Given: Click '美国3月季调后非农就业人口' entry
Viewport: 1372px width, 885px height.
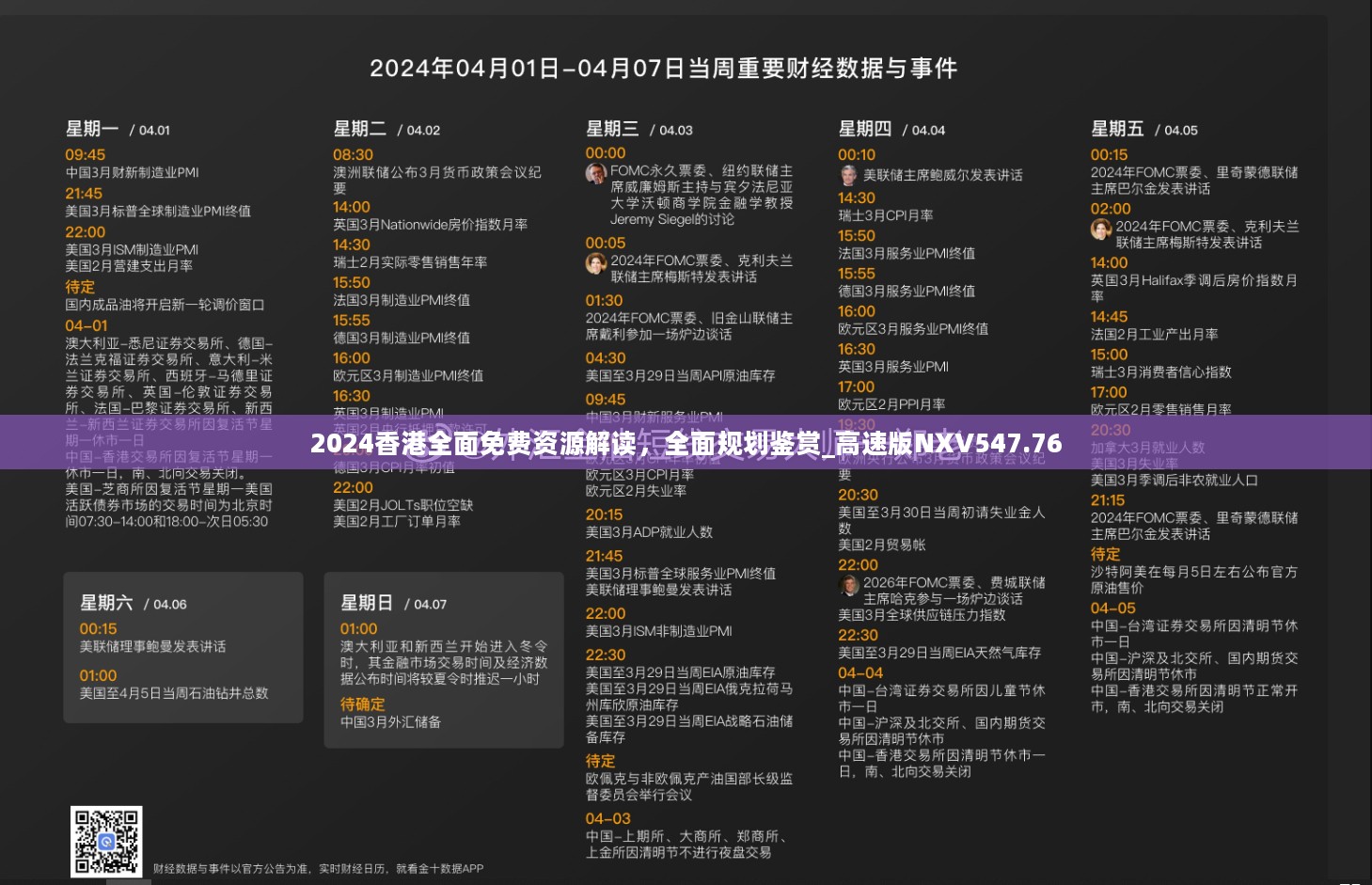Looking at the screenshot, I should pyautogui.click(x=1175, y=480).
